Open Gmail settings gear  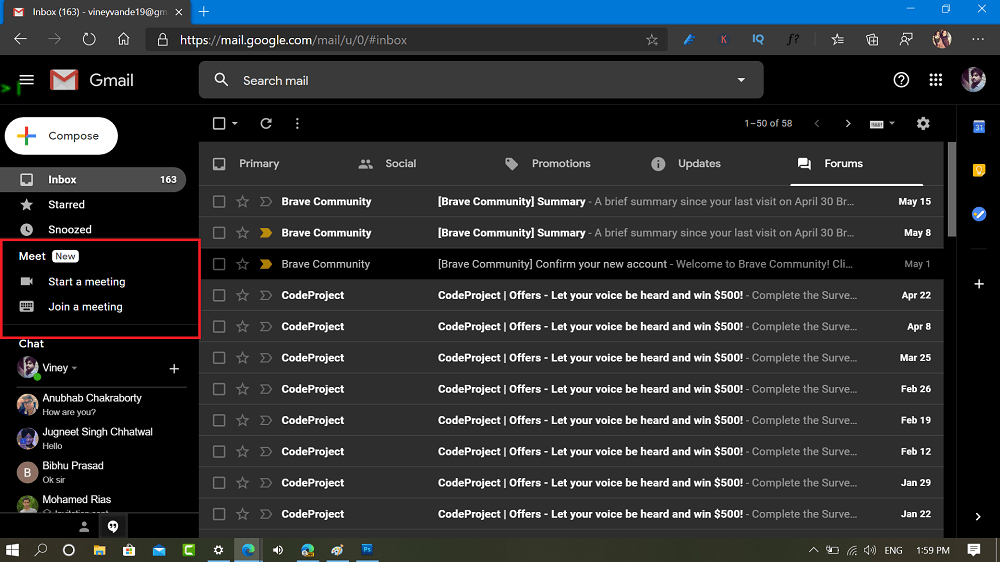pos(923,123)
